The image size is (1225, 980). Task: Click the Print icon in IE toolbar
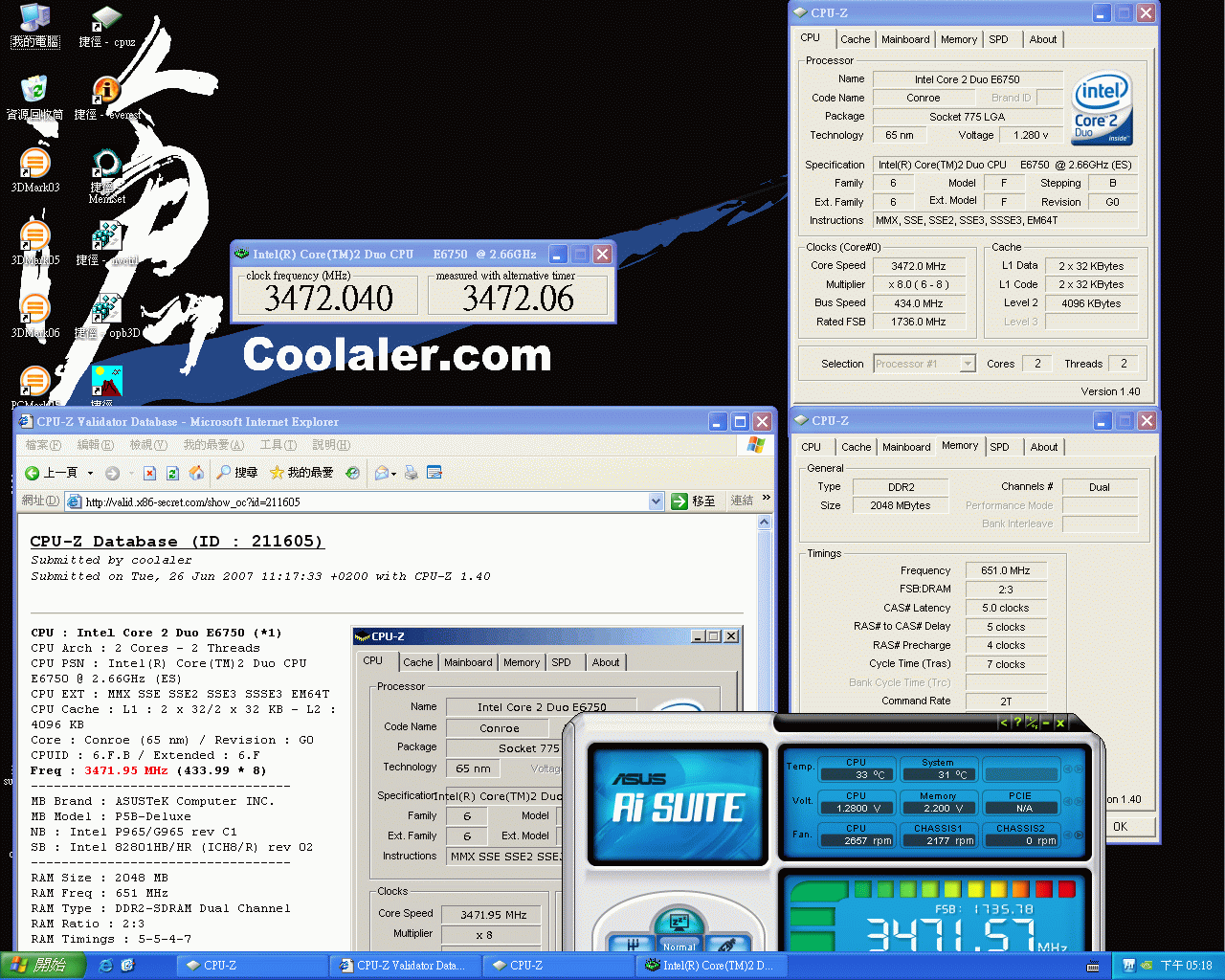click(412, 473)
